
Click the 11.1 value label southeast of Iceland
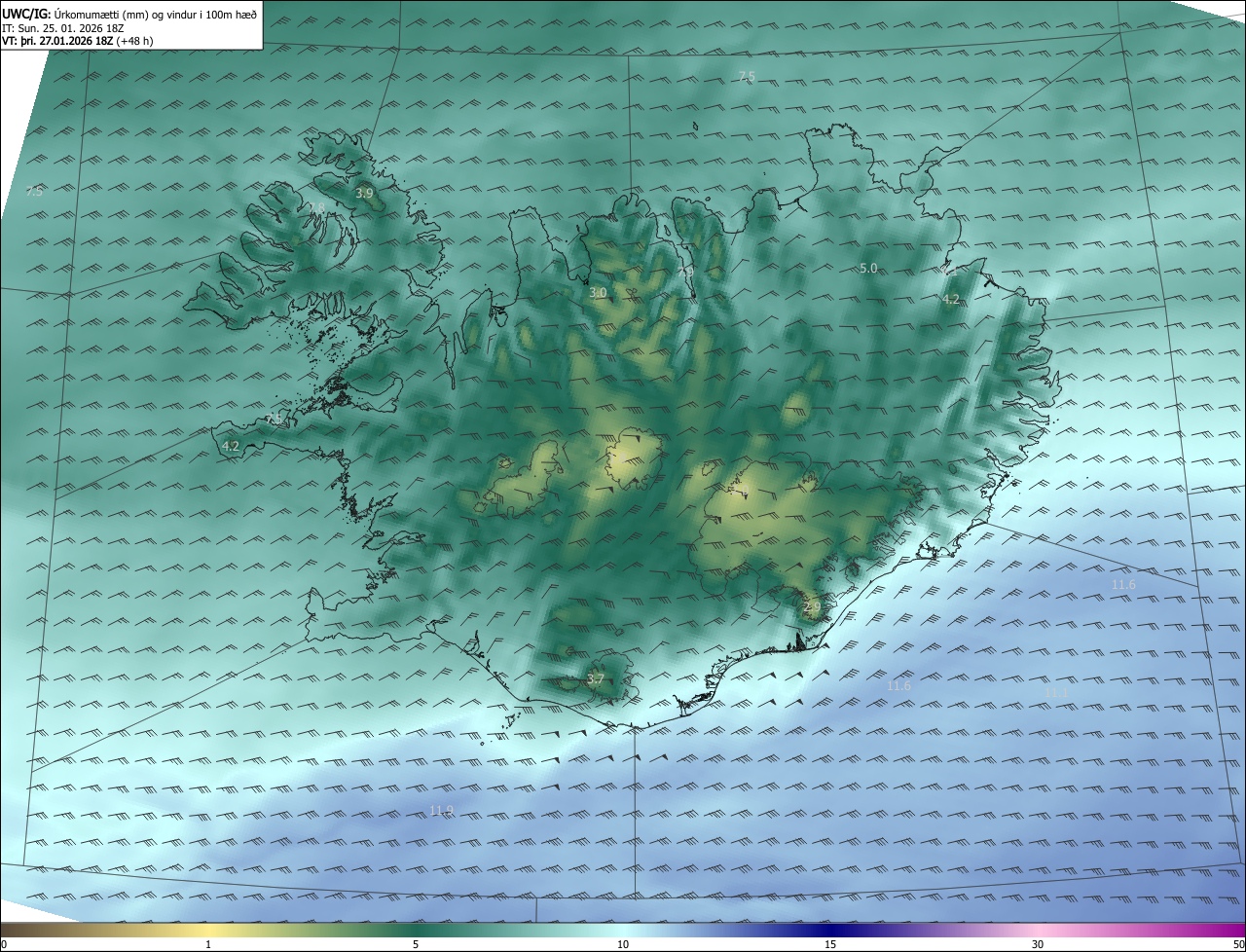click(1056, 692)
